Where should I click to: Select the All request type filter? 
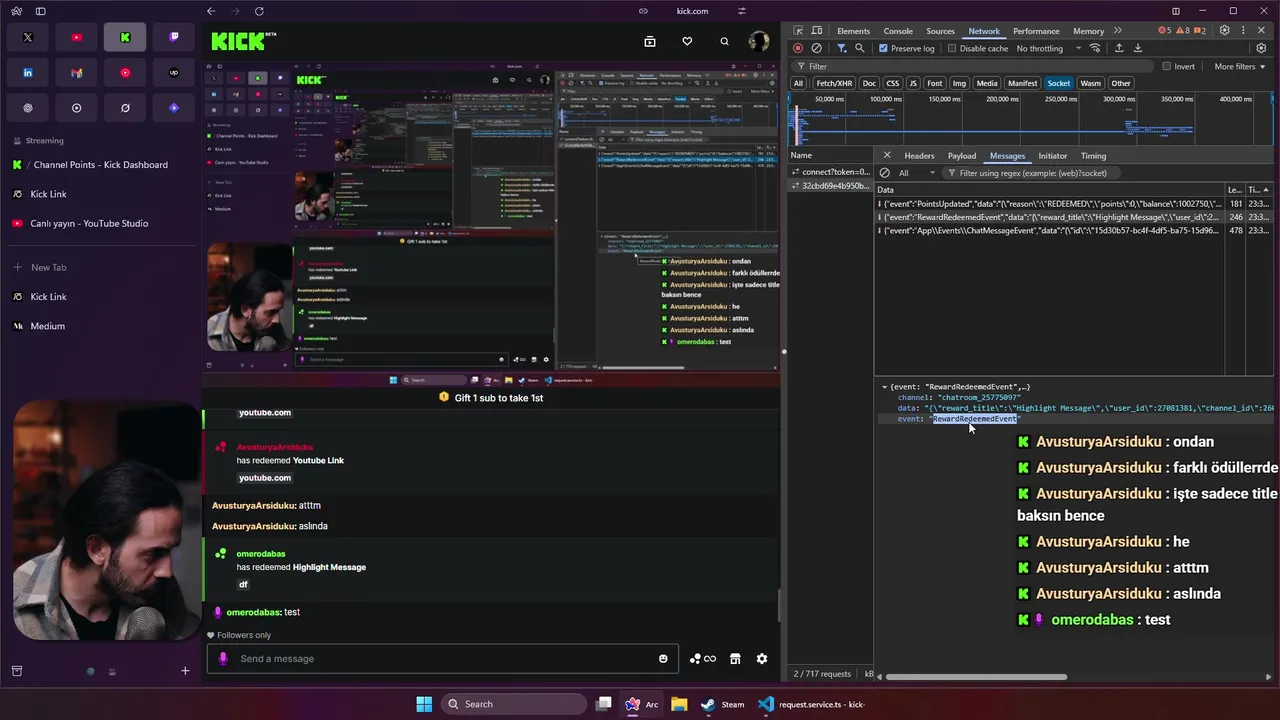point(798,83)
